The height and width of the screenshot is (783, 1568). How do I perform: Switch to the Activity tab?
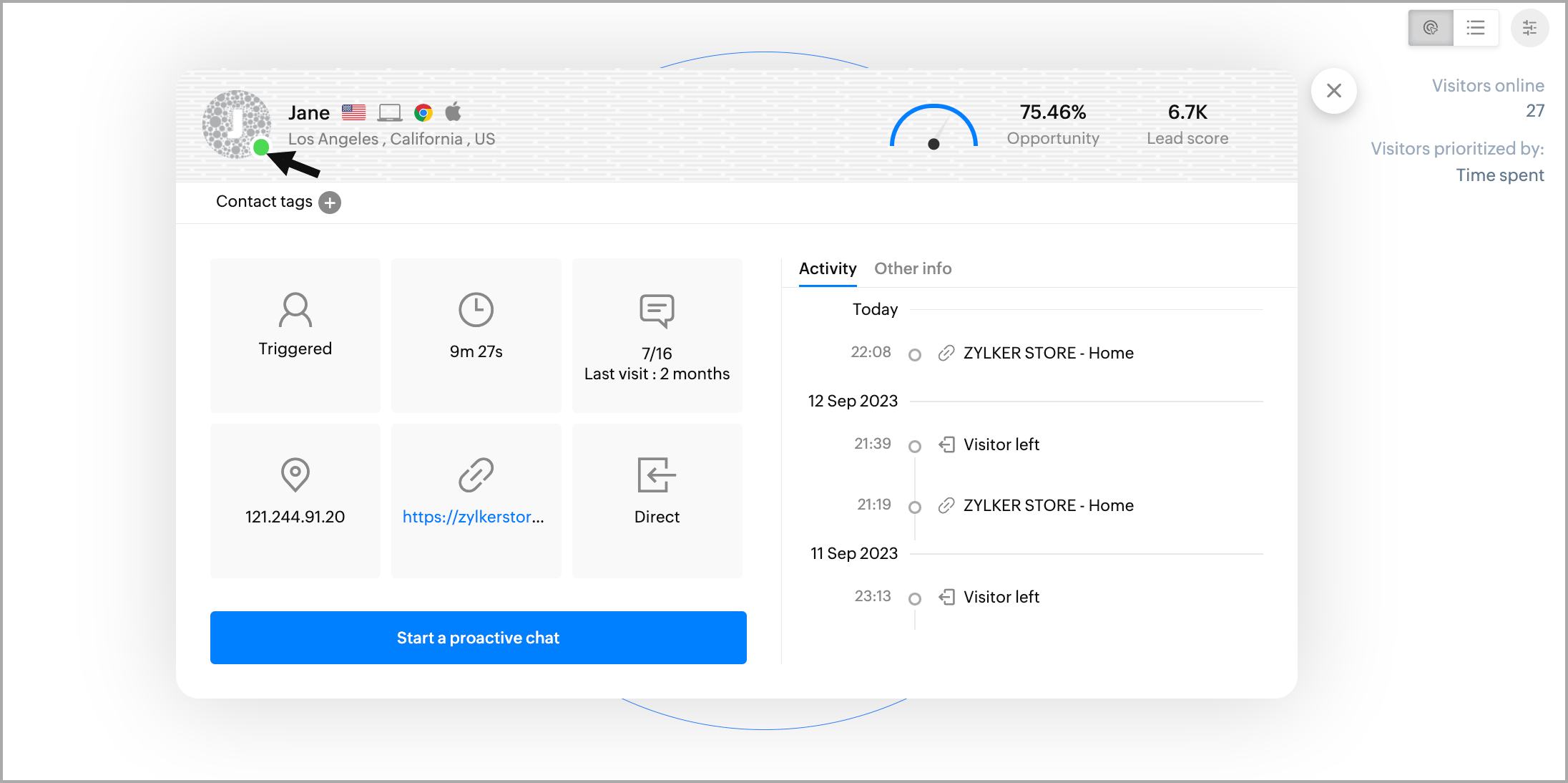click(827, 268)
